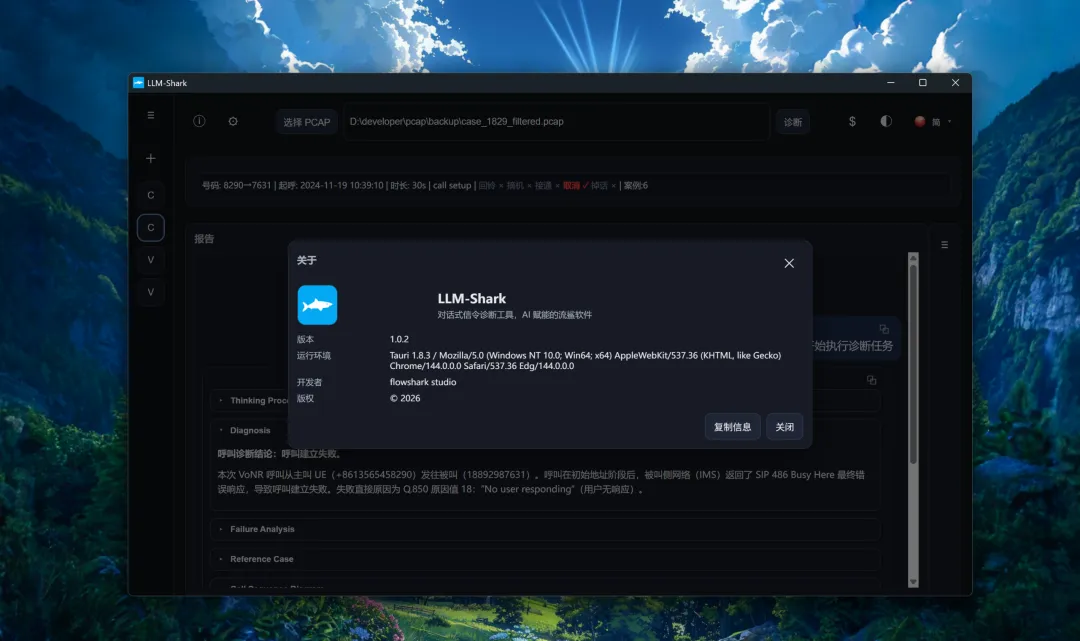Screen dimensions: 1080x641
Task: Click the LLM-Shark icon in title bar
Action: tap(138, 83)
